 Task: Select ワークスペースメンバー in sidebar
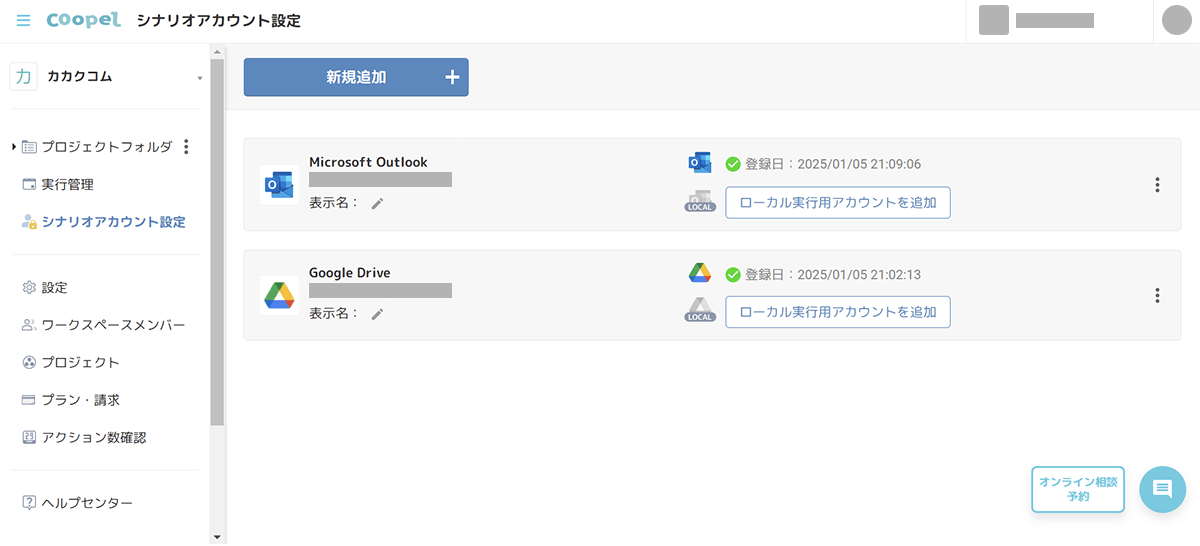pyautogui.click(x=112, y=325)
